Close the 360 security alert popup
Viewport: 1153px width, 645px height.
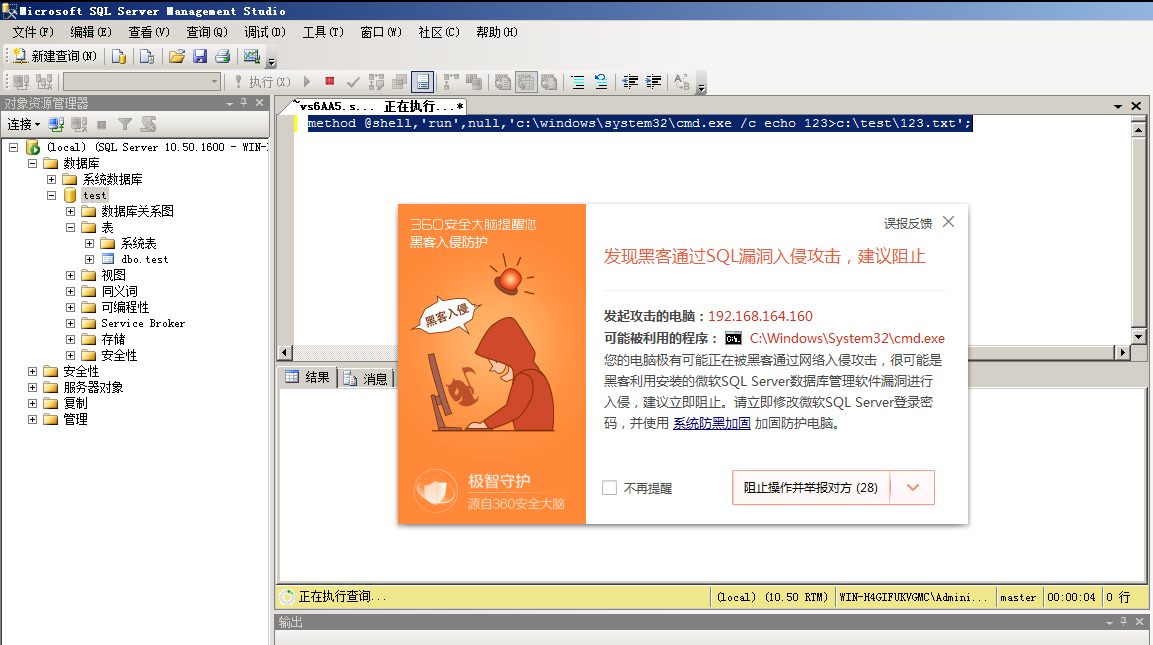949,222
